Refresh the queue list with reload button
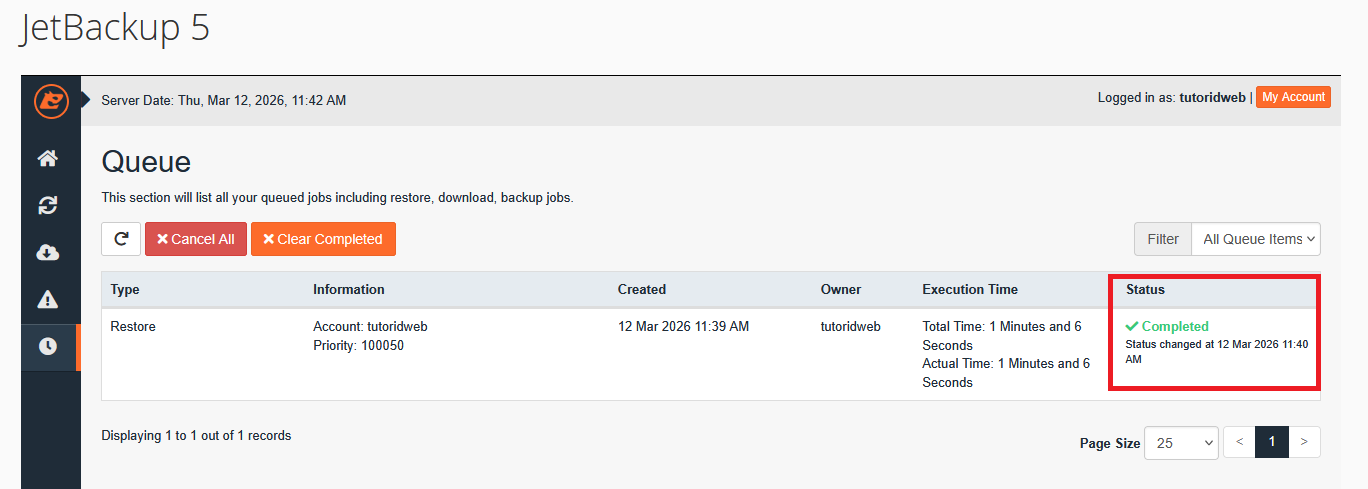This screenshot has width=1368, height=489. click(x=121, y=239)
